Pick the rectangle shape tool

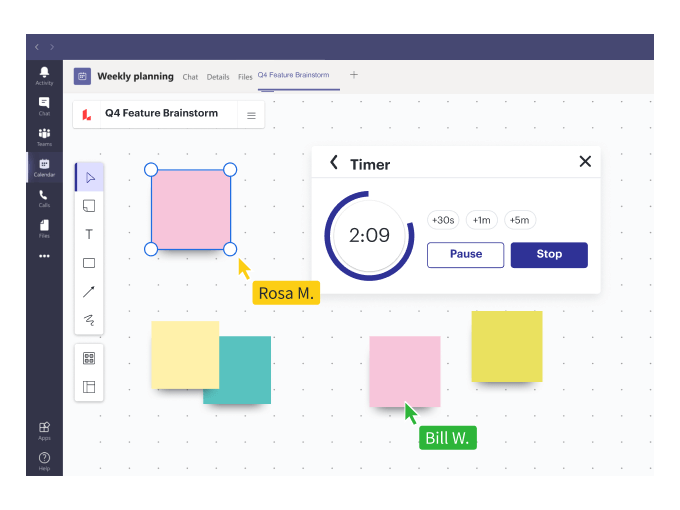tap(89, 264)
